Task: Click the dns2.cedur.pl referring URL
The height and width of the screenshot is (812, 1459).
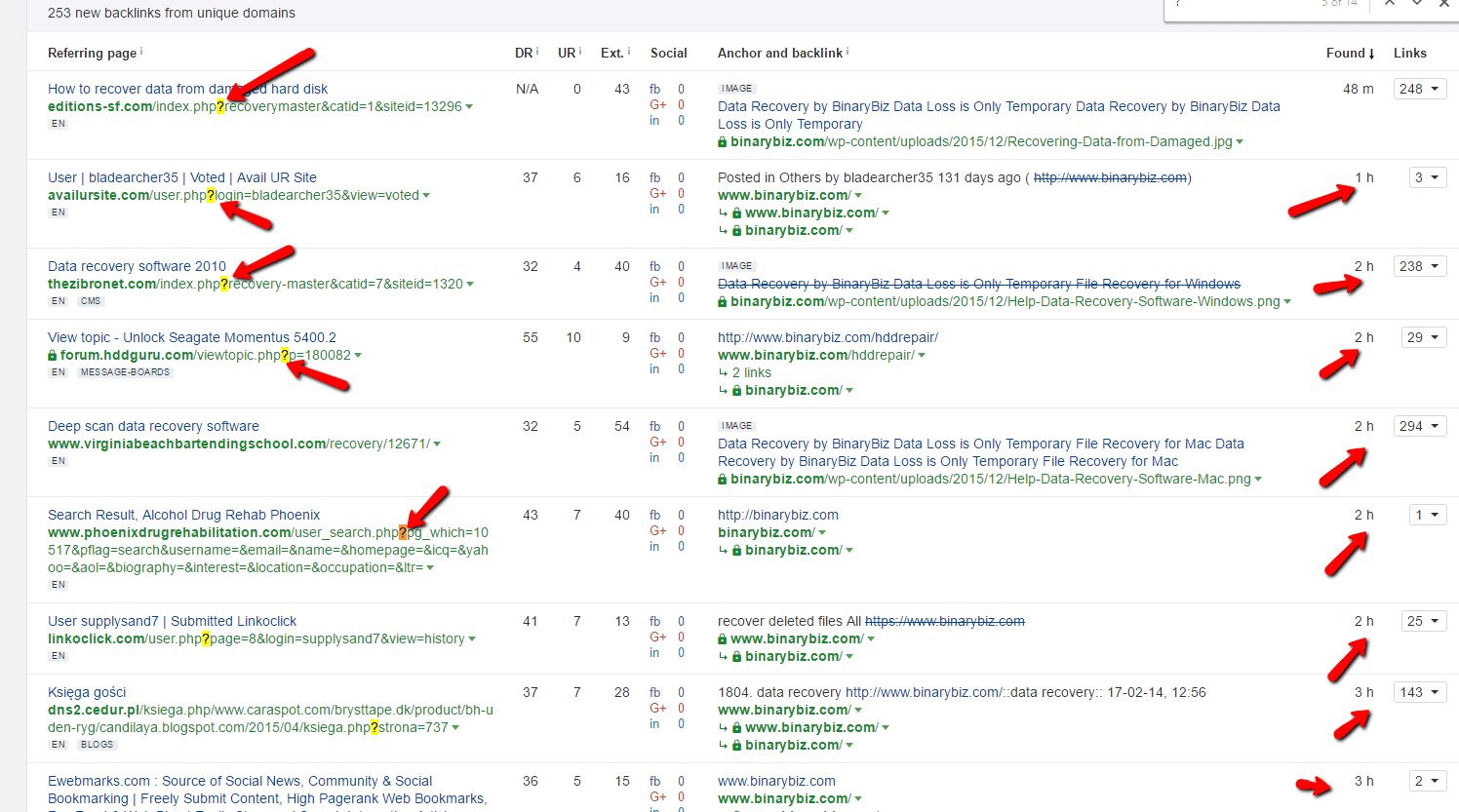Action: click(x=270, y=718)
